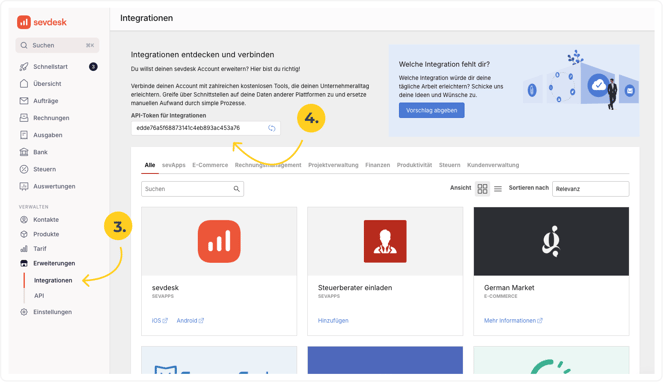
Task: Click the Erweiterungen store icon
Action: [x=24, y=263]
